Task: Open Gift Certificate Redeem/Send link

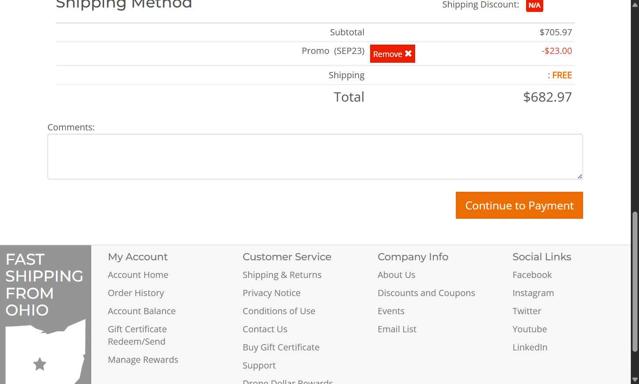Action: point(137,335)
